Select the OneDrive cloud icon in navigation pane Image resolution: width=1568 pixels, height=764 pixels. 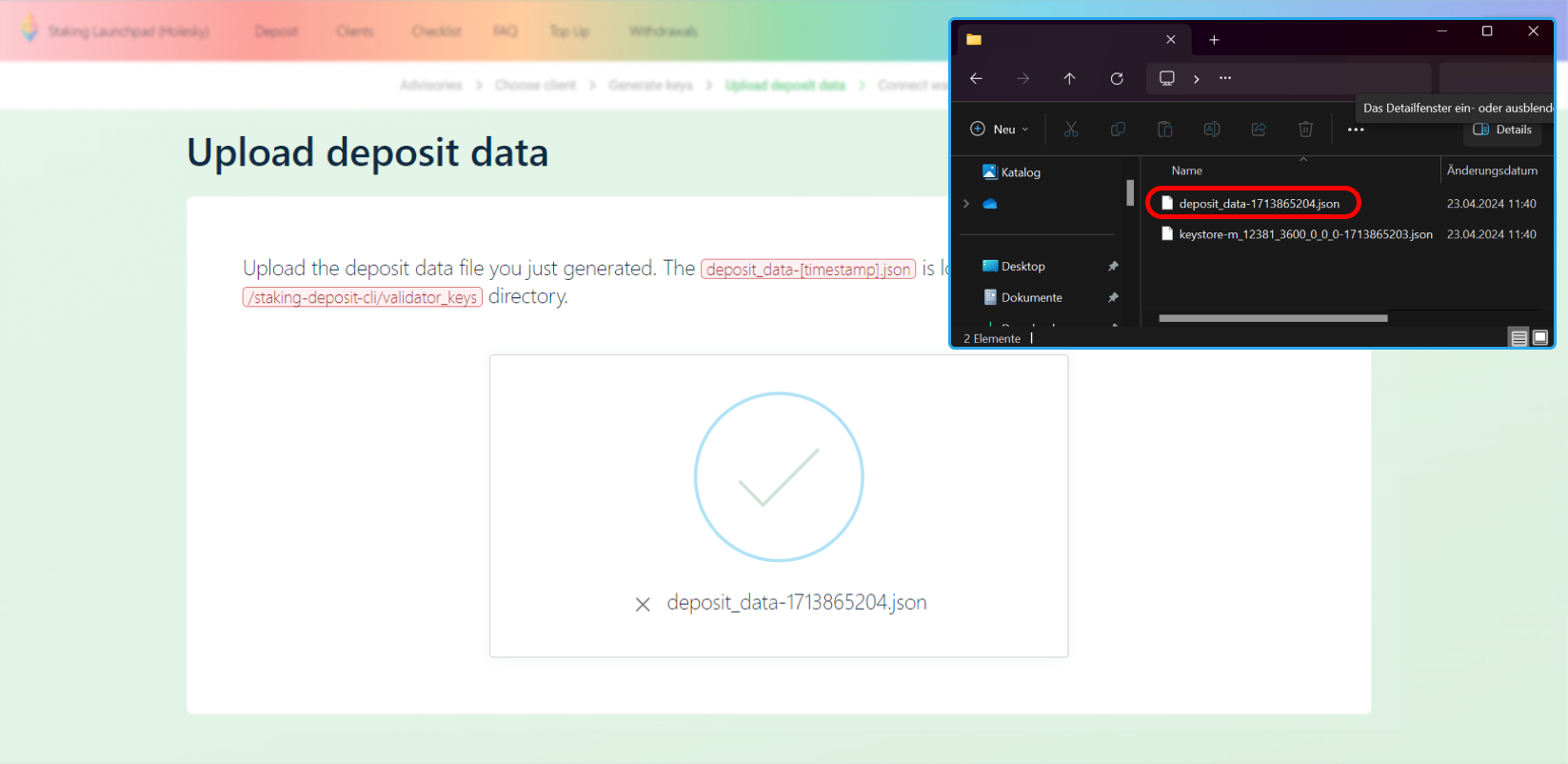click(x=990, y=204)
